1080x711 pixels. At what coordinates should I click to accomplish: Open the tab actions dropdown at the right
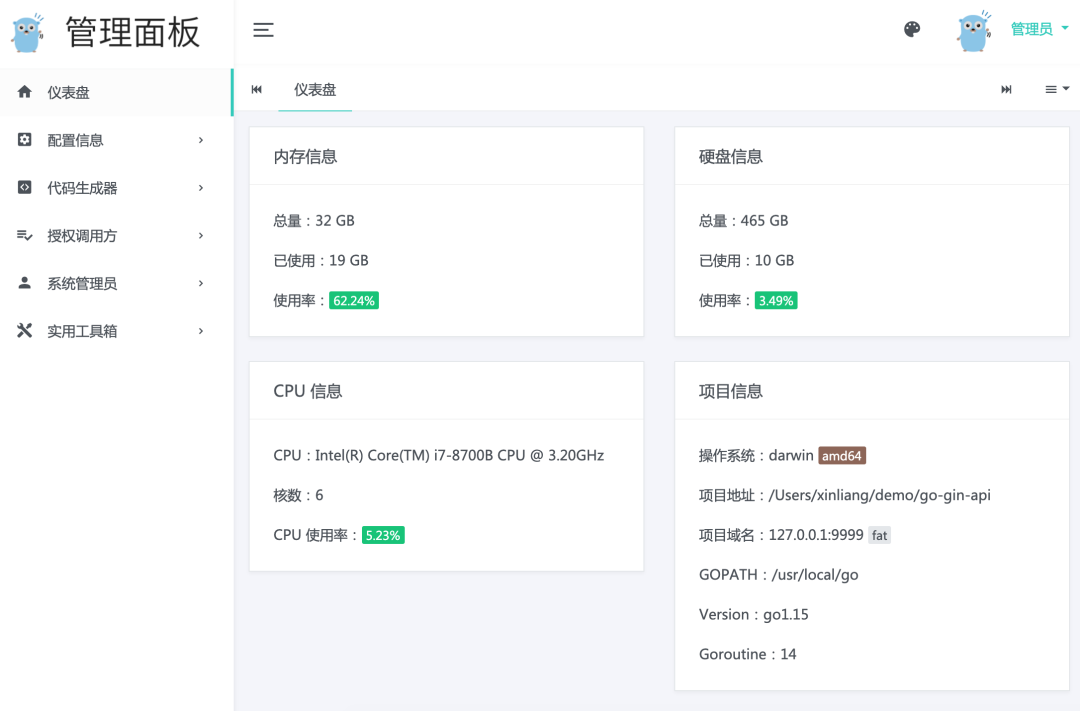click(x=1056, y=89)
